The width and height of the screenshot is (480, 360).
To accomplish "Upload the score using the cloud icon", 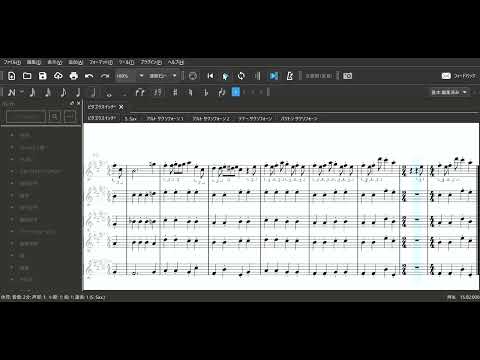I will (x=58, y=76).
